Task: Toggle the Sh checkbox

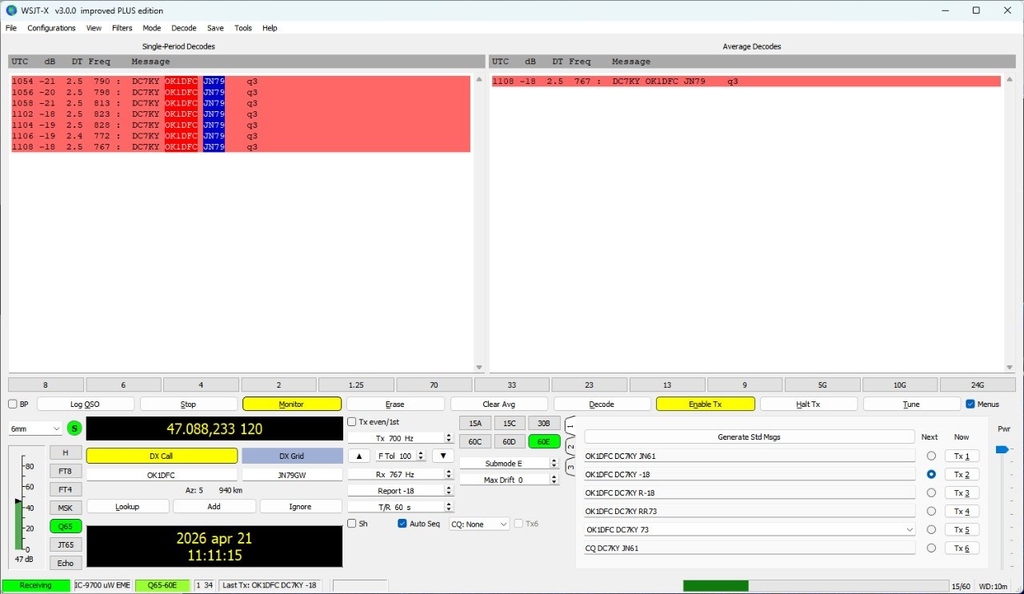Action: [x=352, y=524]
